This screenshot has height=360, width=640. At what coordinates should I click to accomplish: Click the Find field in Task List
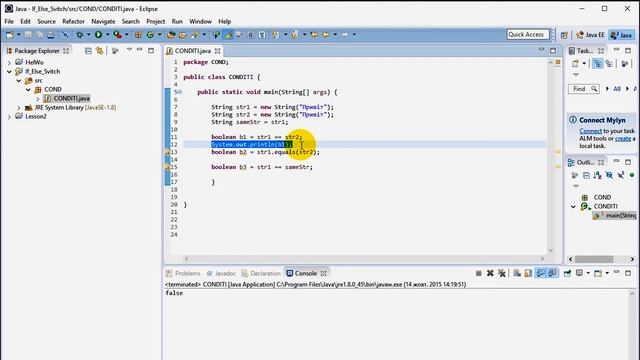pos(583,89)
